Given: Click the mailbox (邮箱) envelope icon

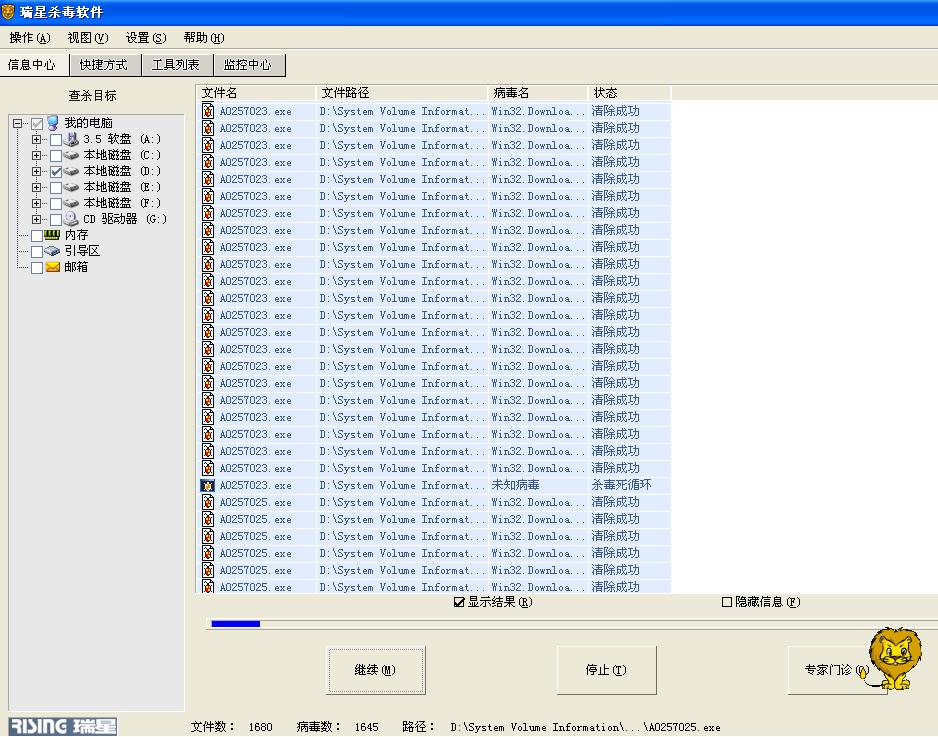Looking at the screenshot, I should coord(53,267).
